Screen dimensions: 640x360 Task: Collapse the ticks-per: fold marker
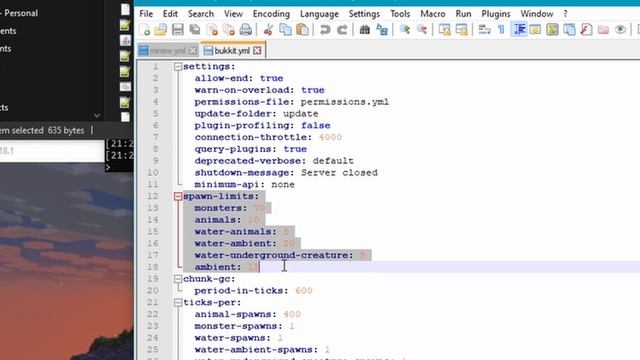tap(178, 302)
